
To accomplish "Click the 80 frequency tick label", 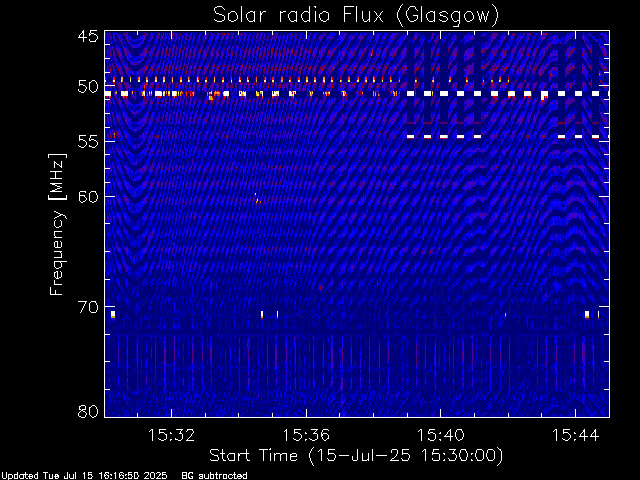I will 88,411.
